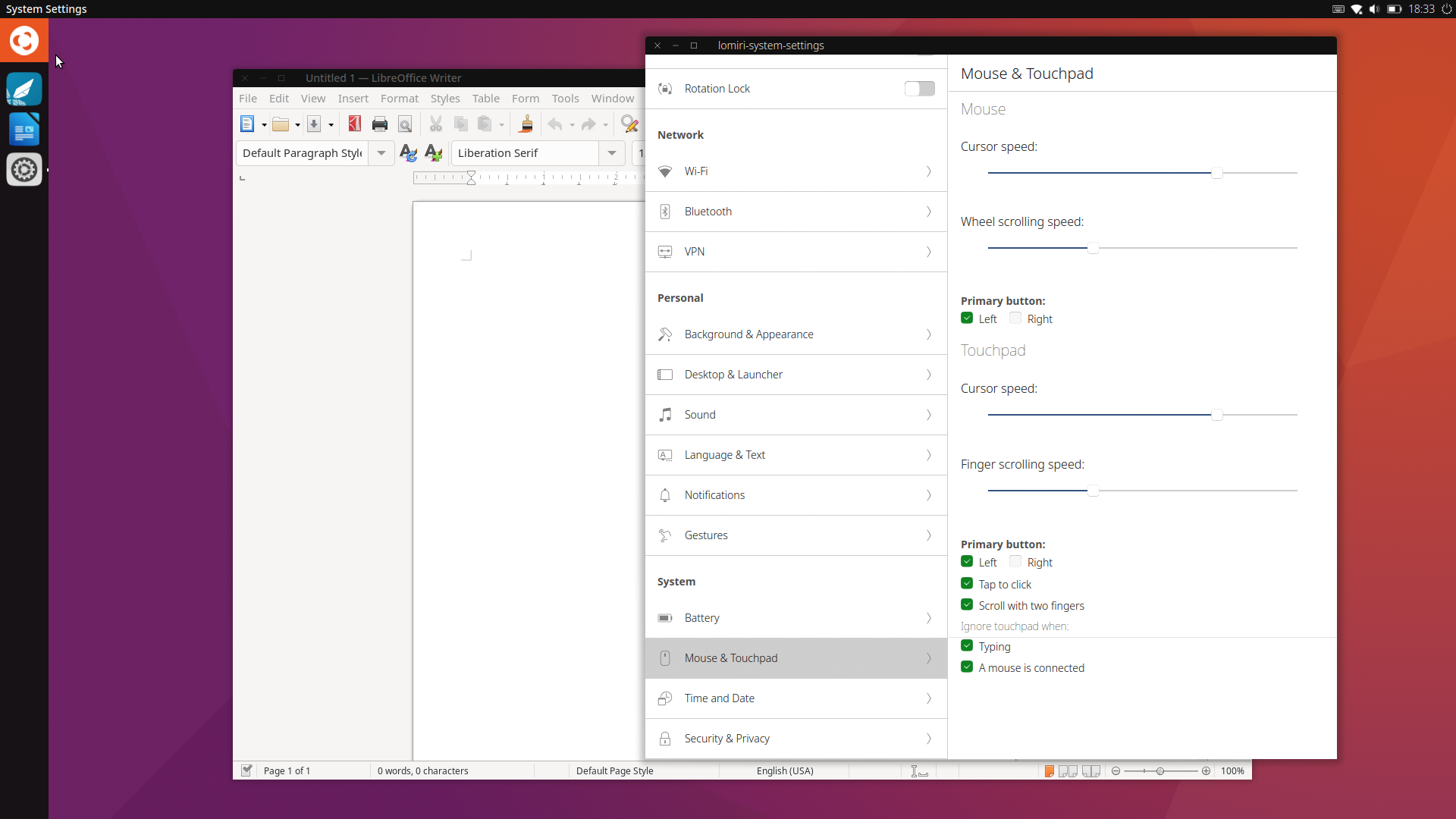1456x819 pixels.
Task: Open the battery indicator in top panel
Action: pos(1394,9)
